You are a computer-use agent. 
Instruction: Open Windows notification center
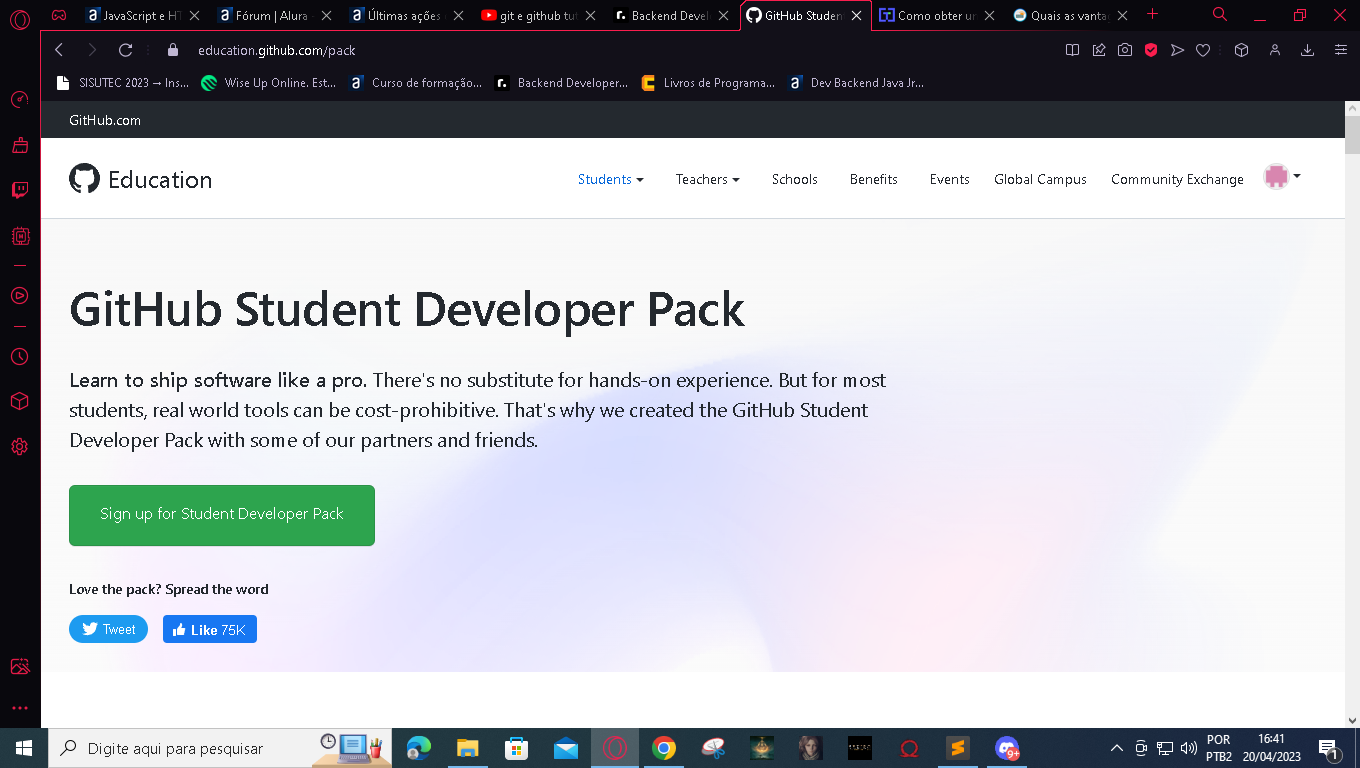tap(1330, 749)
